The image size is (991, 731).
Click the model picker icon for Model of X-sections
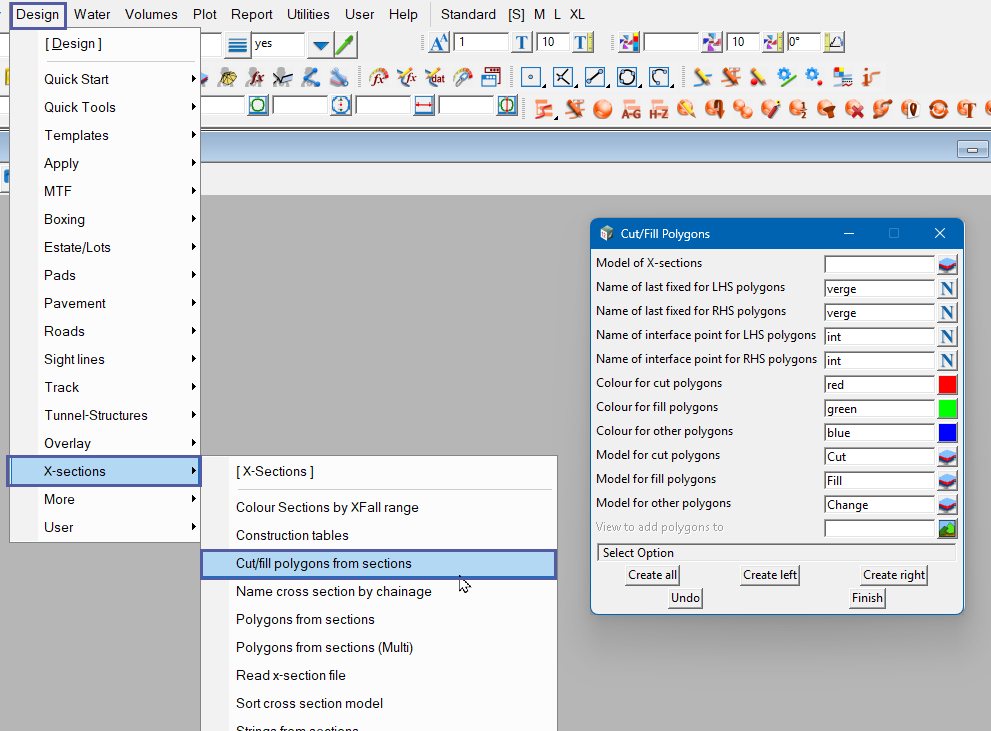[x=947, y=265]
